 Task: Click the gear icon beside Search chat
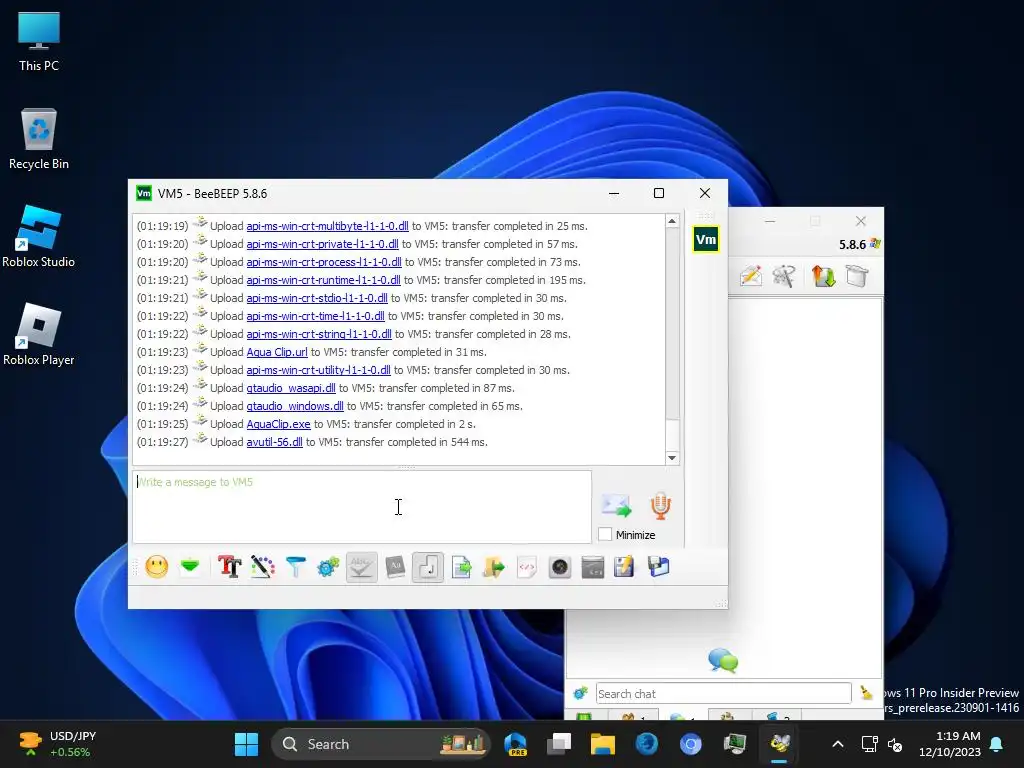[x=581, y=694]
